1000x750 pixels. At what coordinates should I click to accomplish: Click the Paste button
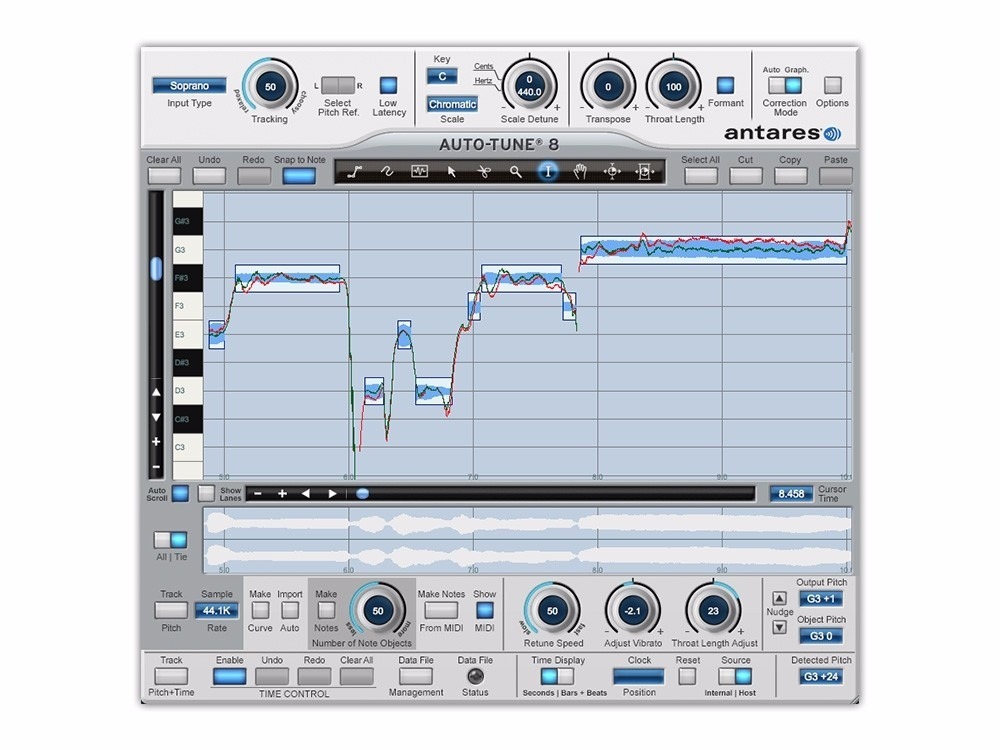[x=835, y=176]
